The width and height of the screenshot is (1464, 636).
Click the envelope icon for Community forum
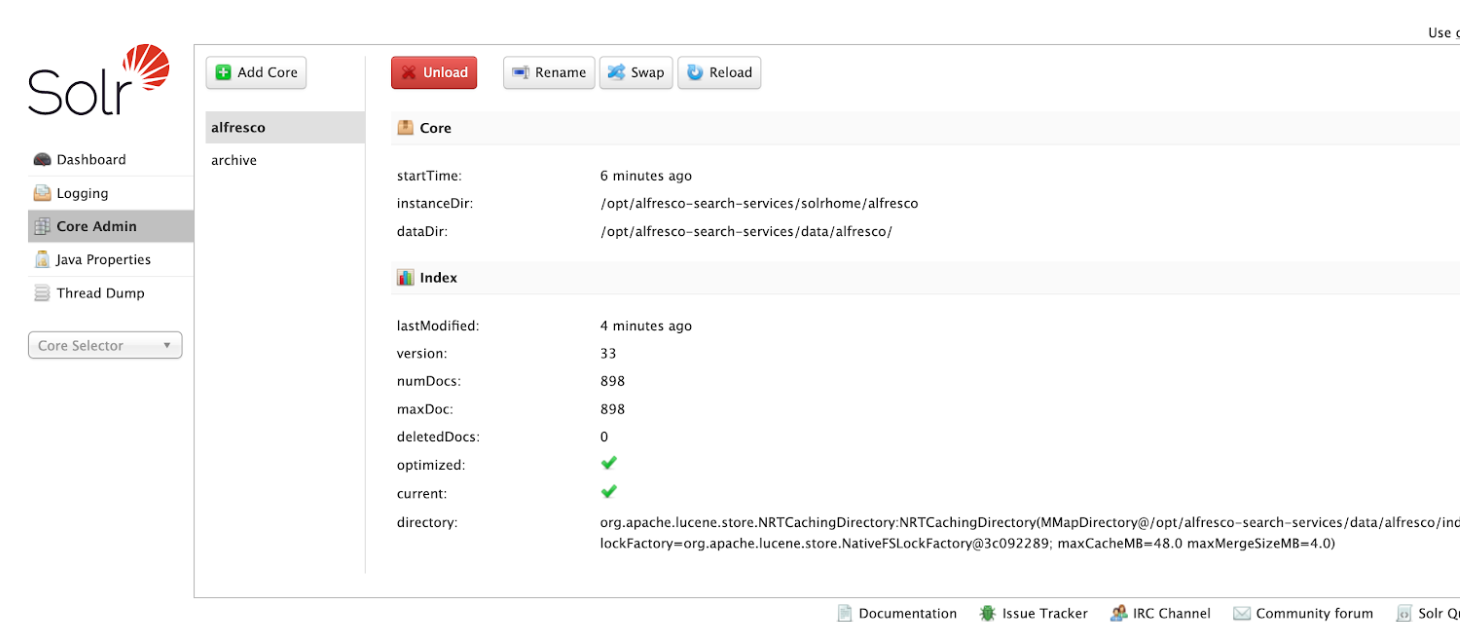[x=1242, y=614]
